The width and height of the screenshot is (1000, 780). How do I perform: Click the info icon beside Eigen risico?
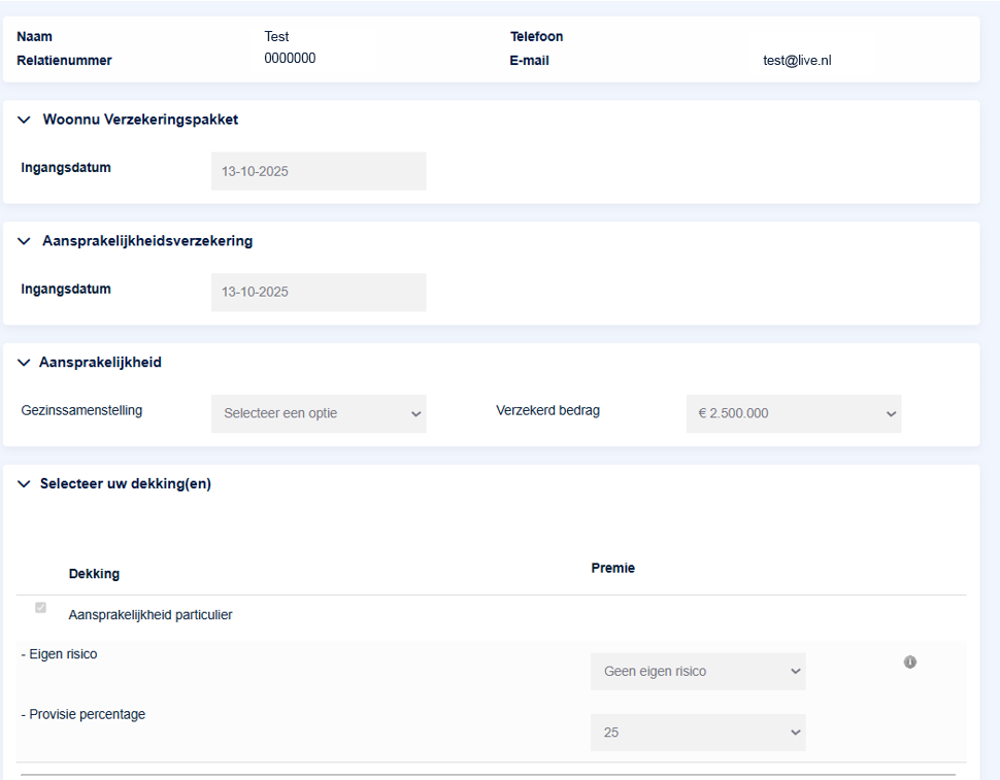coord(910,662)
